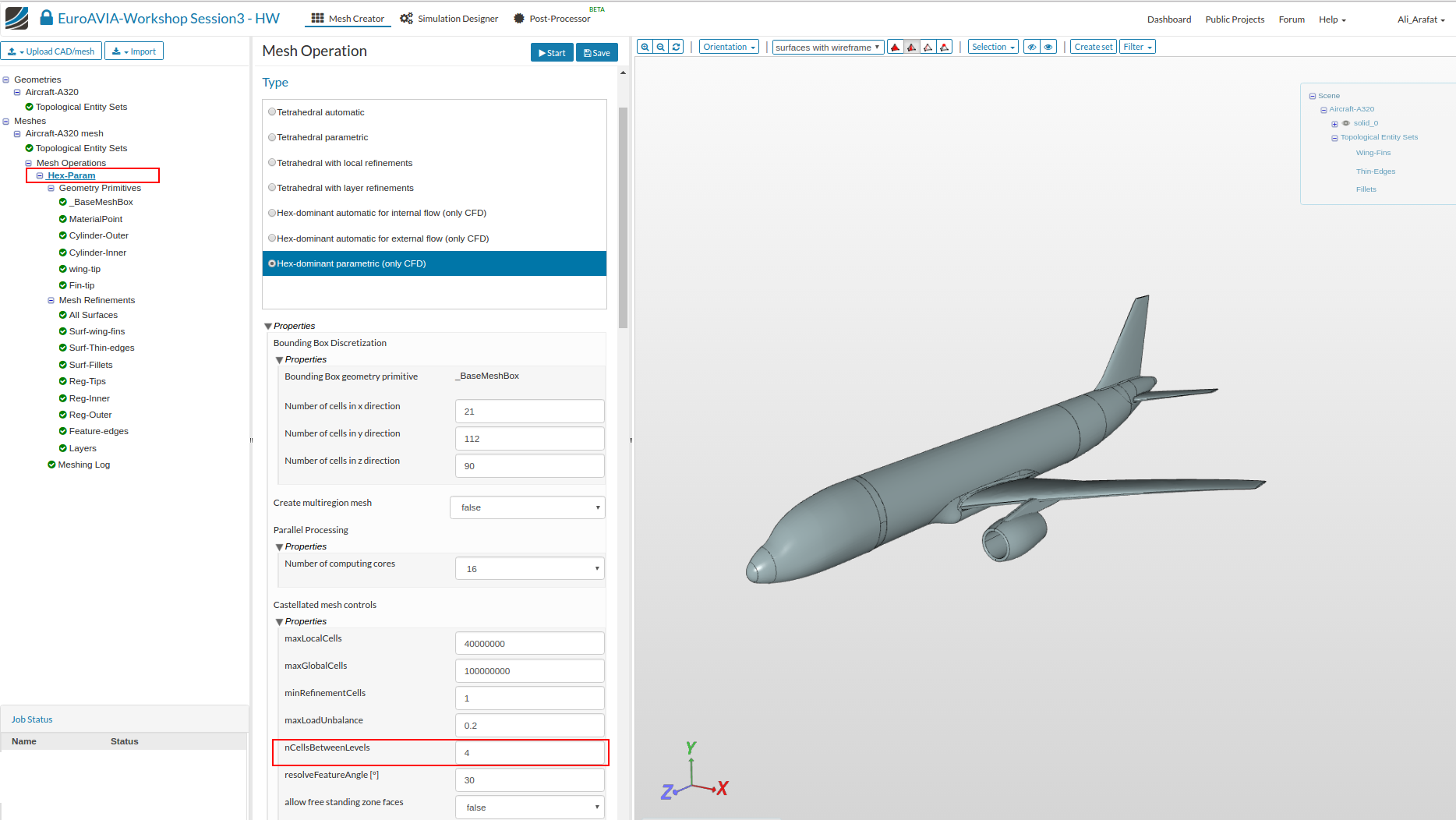This screenshot has height=820, width=1456.
Task: Open the Selection dropdown
Action: 993,47
